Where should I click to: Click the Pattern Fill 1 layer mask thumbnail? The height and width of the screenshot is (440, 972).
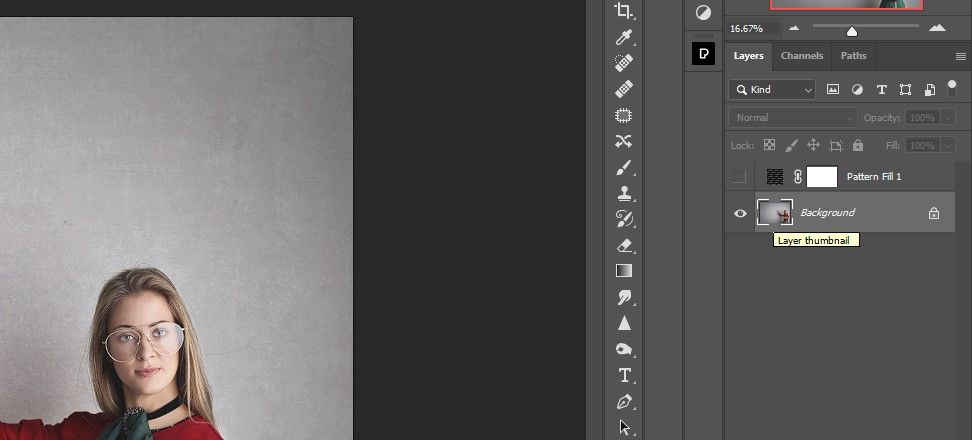[822, 177]
